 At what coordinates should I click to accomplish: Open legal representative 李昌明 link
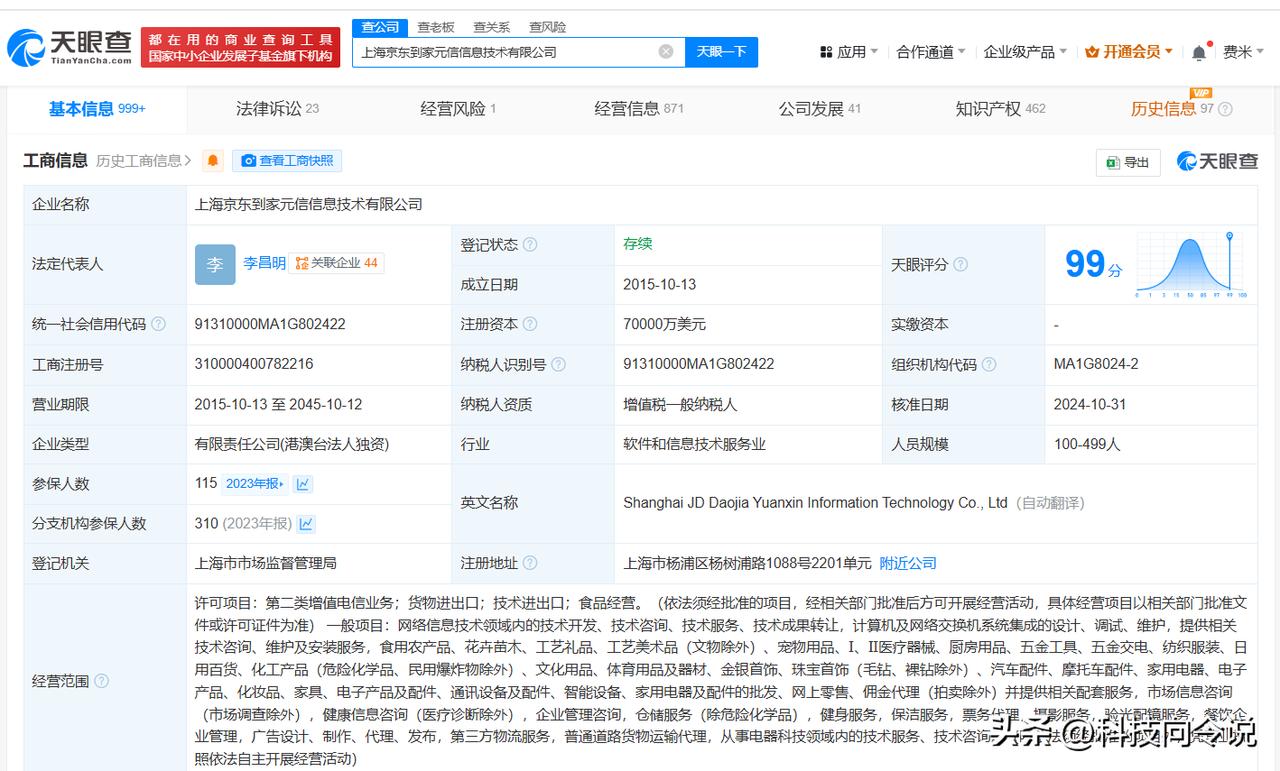pyautogui.click(x=264, y=263)
